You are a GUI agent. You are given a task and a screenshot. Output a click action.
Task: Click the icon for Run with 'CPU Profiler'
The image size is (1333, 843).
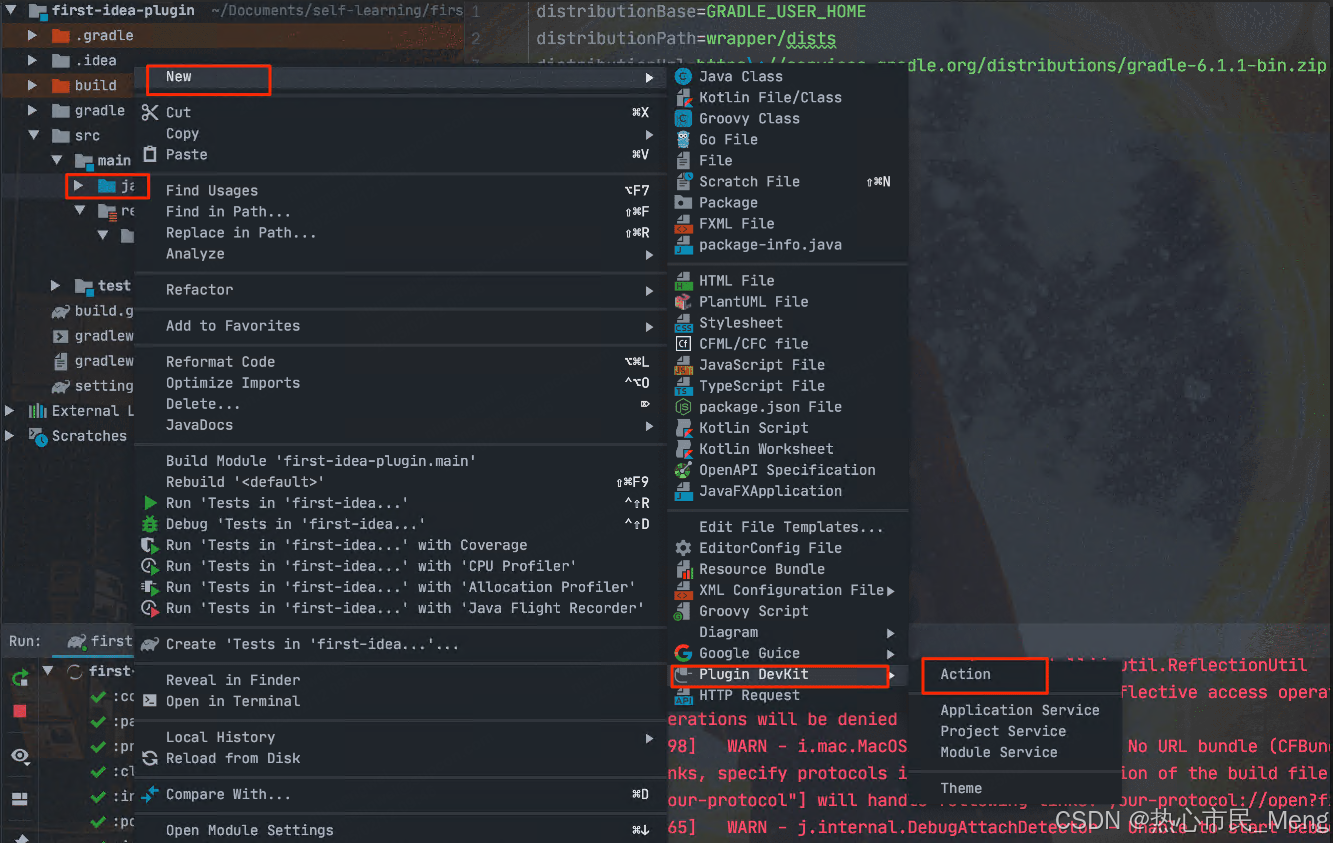pyautogui.click(x=150, y=566)
